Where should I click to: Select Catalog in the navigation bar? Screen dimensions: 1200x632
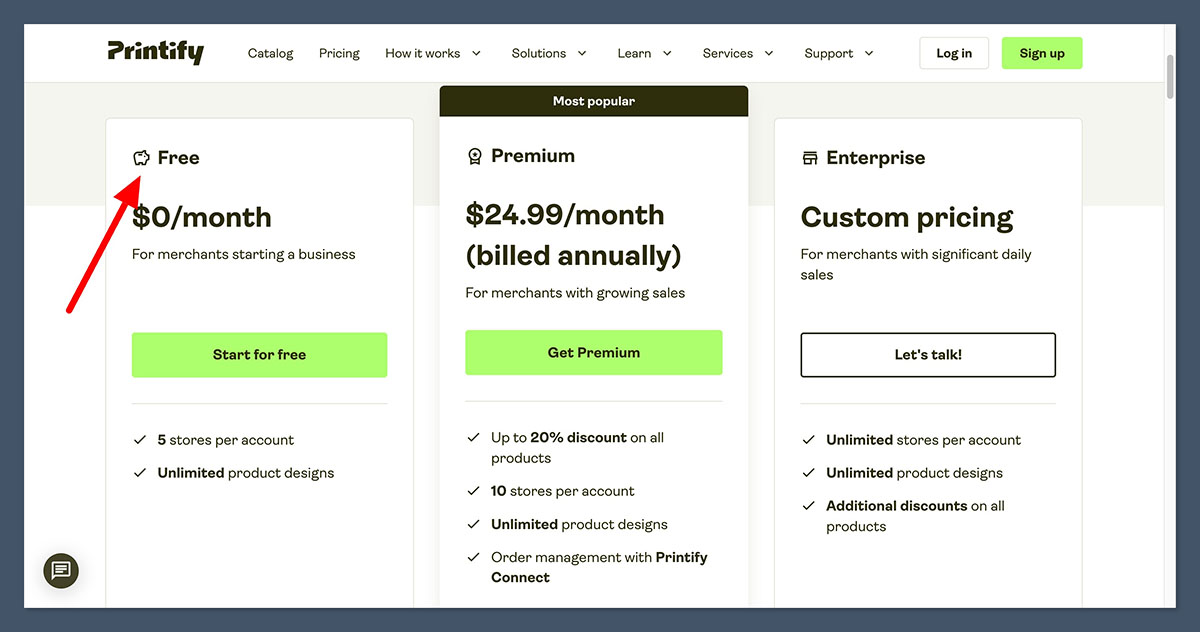270,53
